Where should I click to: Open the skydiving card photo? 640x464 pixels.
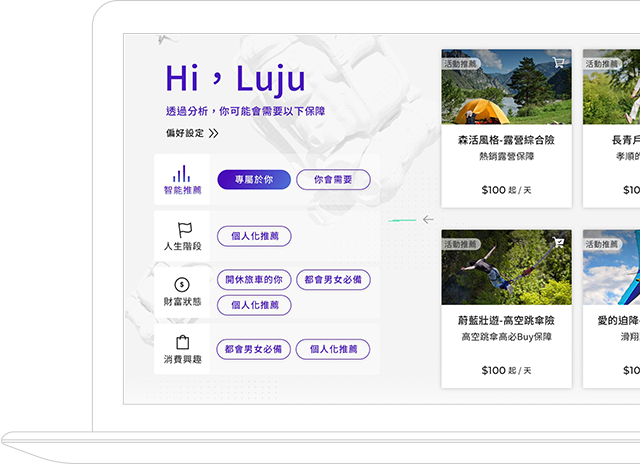(x=507, y=267)
